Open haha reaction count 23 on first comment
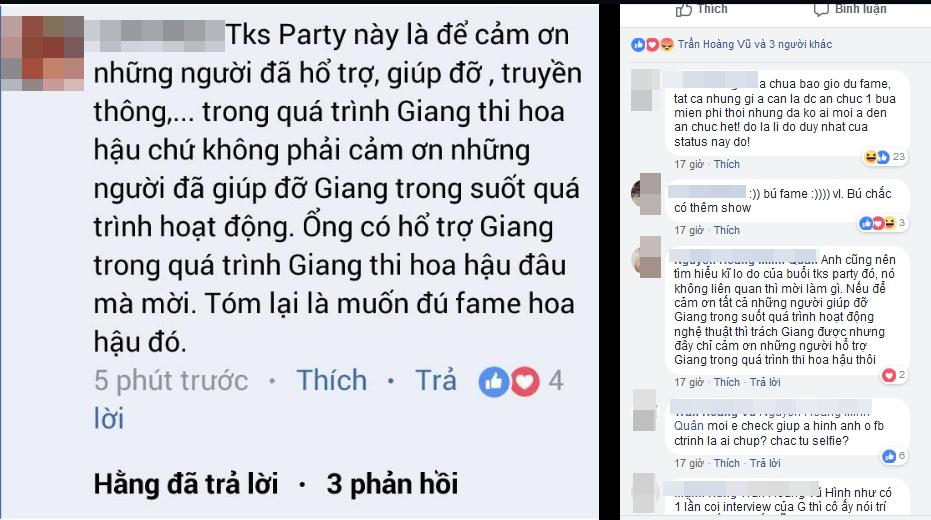 pos(885,157)
